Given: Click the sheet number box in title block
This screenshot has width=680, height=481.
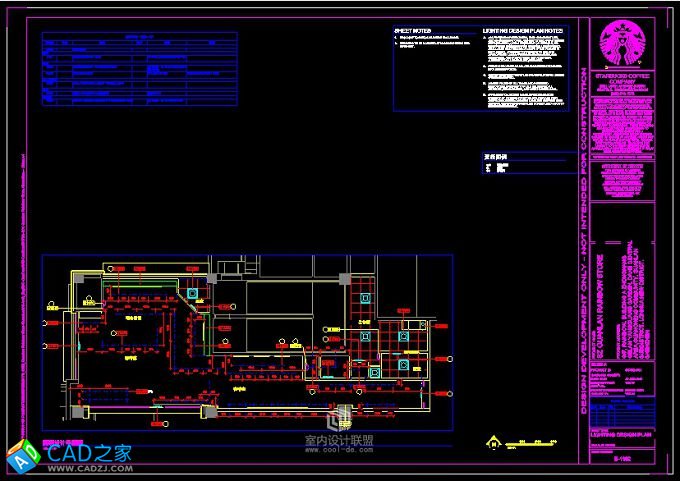Looking at the screenshot, I should (x=622, y=458).
